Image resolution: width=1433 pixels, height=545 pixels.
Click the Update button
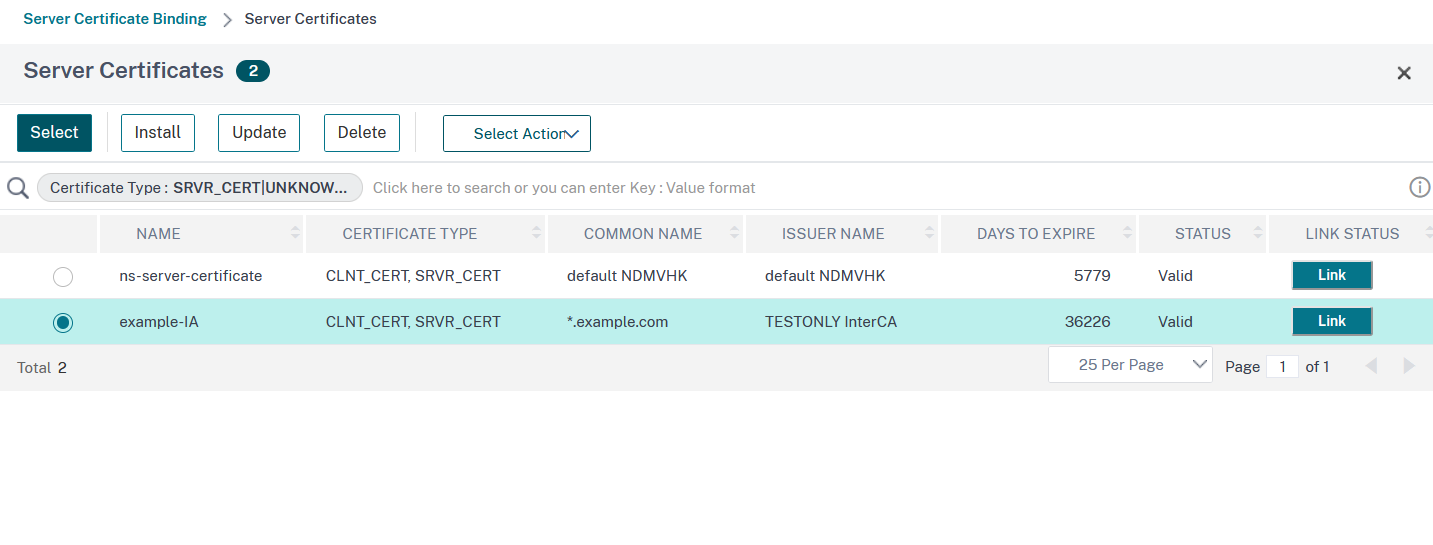[x=259, y=133]
